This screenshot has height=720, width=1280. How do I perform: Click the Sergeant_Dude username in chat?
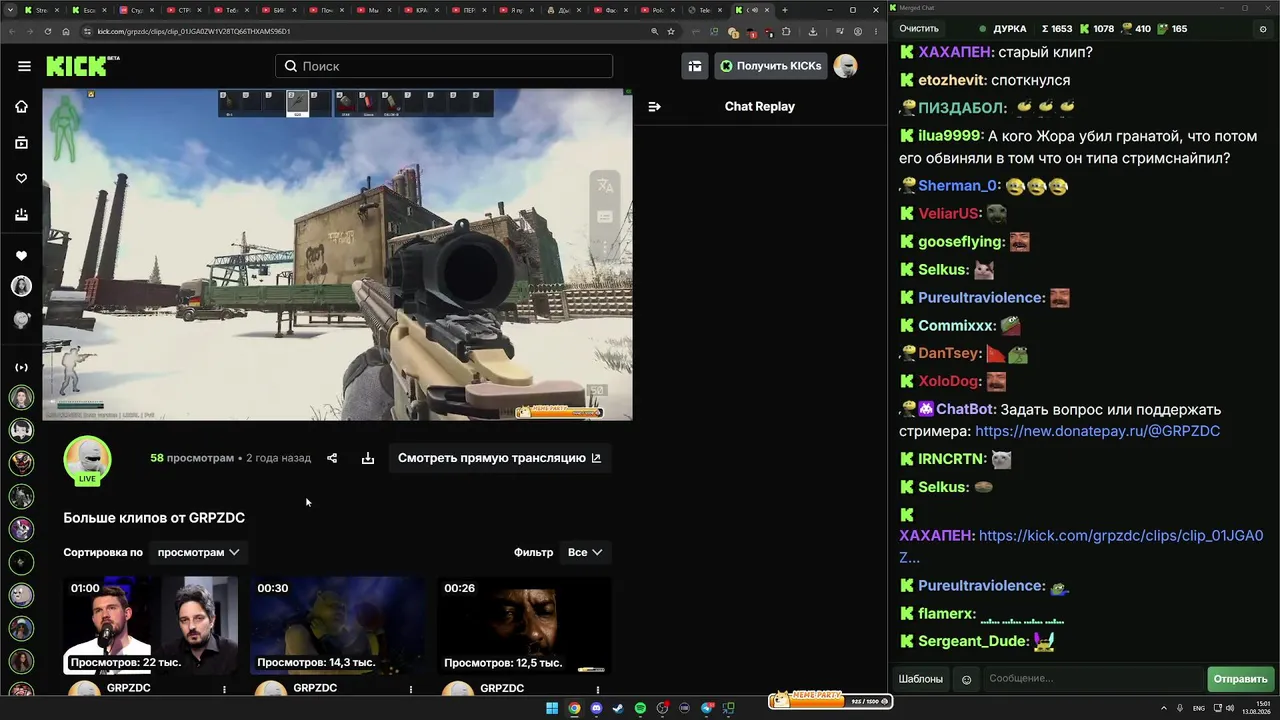973,641
